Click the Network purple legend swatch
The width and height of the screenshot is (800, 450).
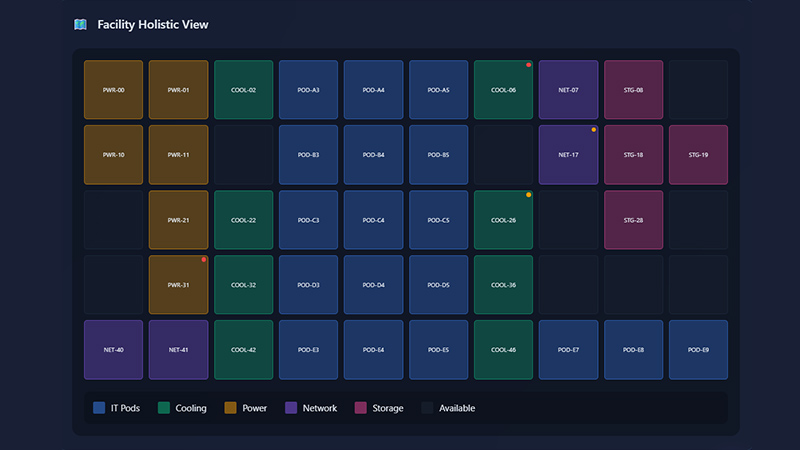pyautogui.click(x=291, y=408)
